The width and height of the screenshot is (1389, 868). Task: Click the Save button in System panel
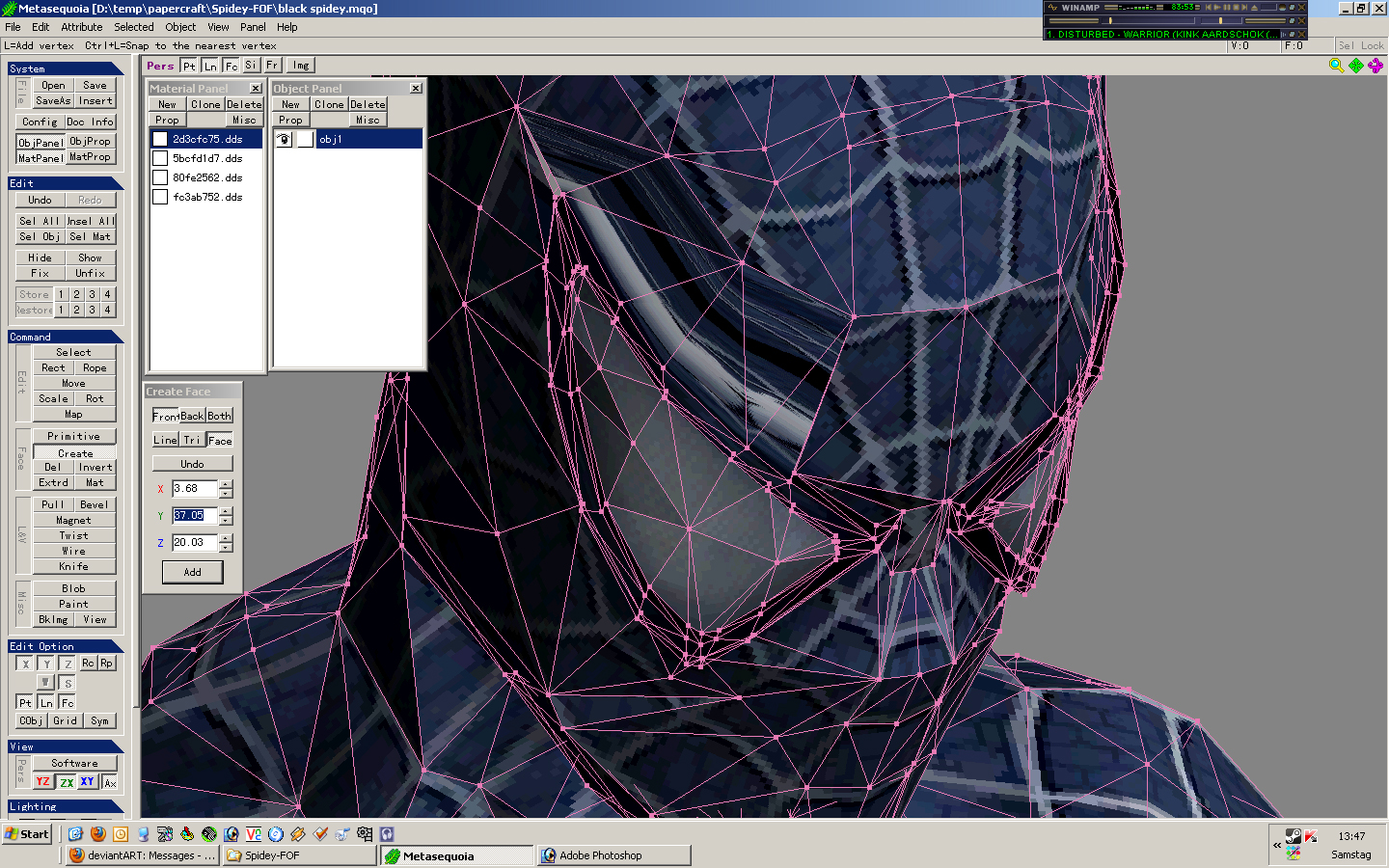pyautogui.click(x=95, y=85)
